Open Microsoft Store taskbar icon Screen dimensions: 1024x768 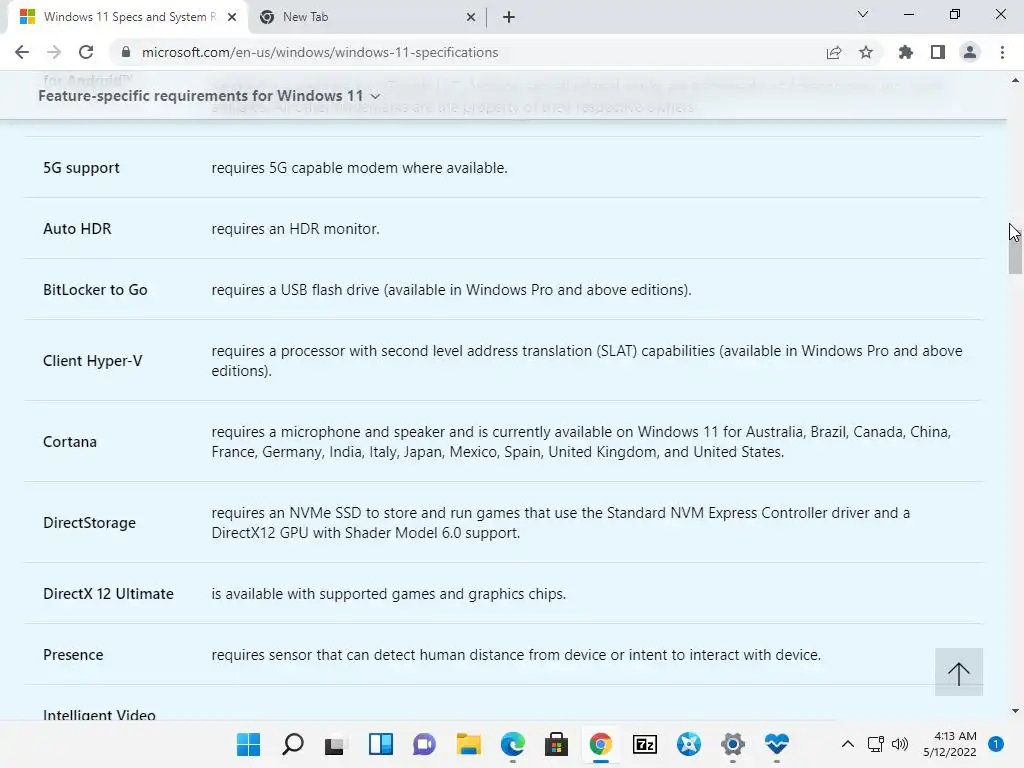(x=556, y=744)
